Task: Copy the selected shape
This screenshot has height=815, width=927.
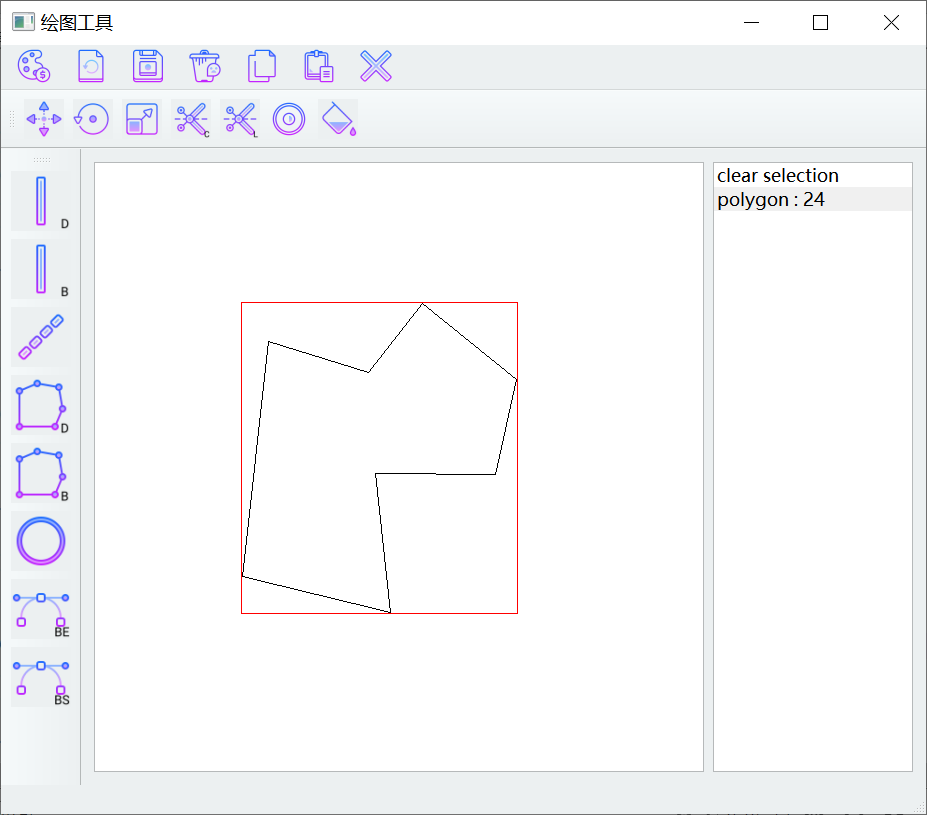Action: tap(262, 66)
